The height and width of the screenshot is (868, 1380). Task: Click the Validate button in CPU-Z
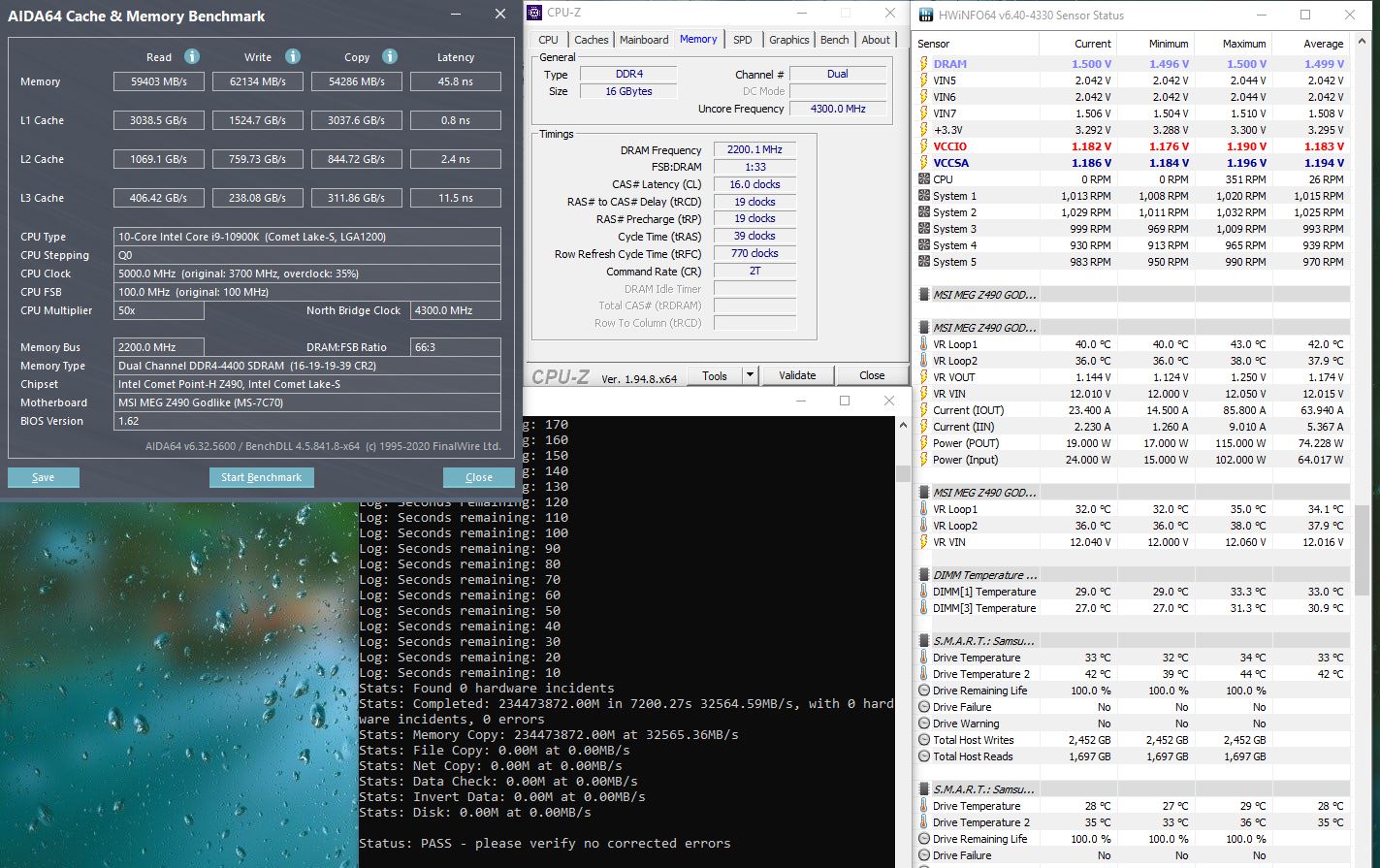798,375
